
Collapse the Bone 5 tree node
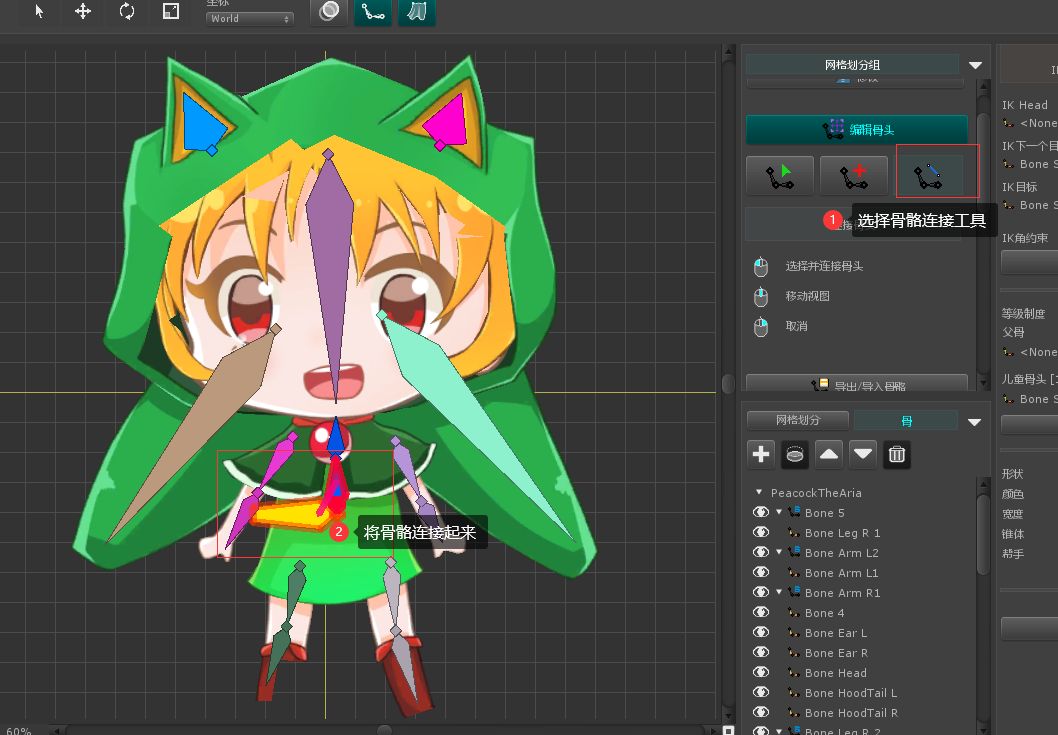click(x=779, y=512)
